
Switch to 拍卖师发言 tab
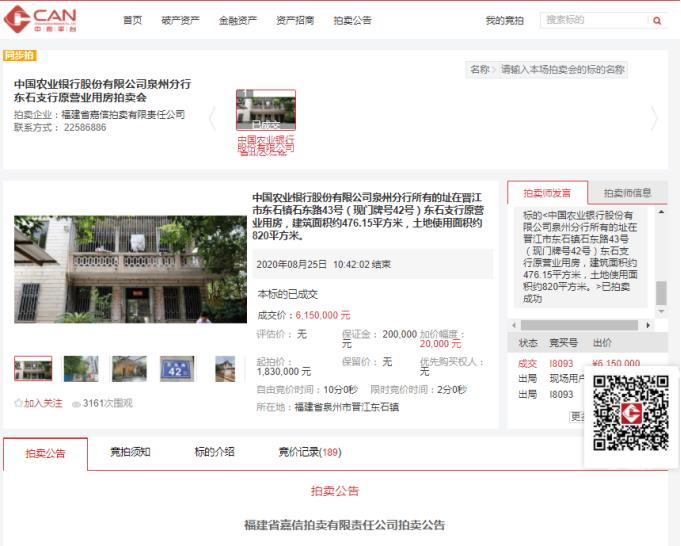(x=547, y=193)
